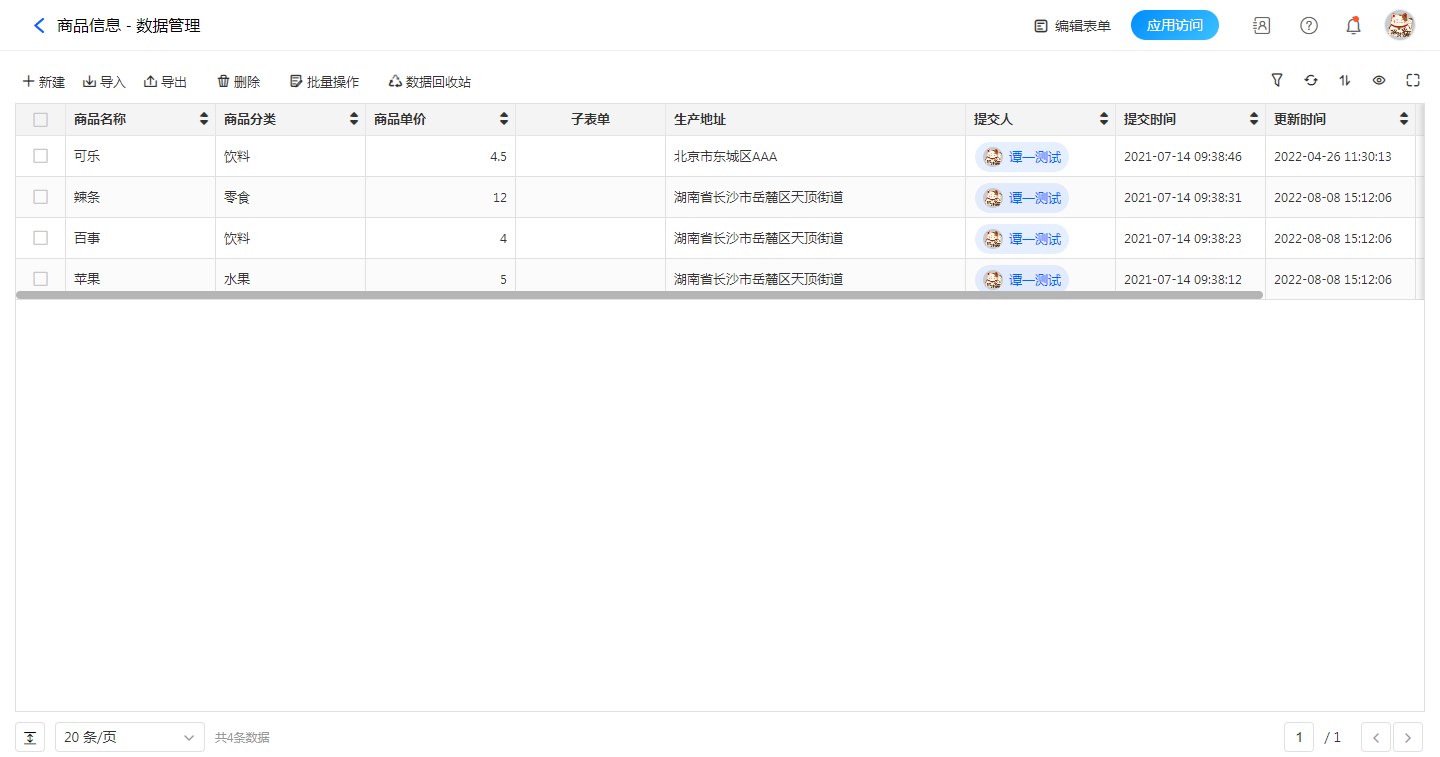Image resolution: width=1440 pixels, height=757 pixels.
Task: Open the notification bell
Action: coord(1353,26)
